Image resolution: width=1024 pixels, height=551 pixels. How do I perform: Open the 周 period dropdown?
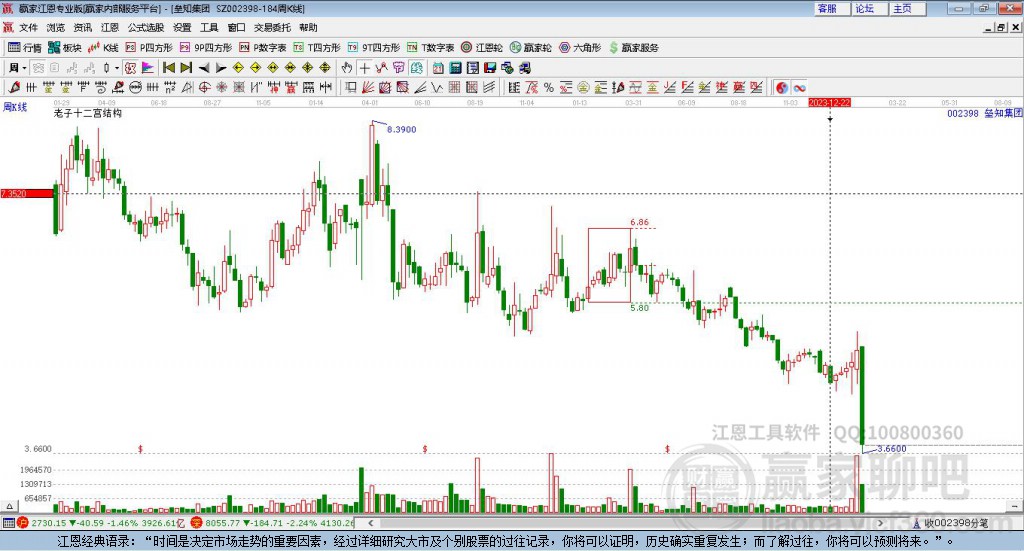click(x=18, y=67)
